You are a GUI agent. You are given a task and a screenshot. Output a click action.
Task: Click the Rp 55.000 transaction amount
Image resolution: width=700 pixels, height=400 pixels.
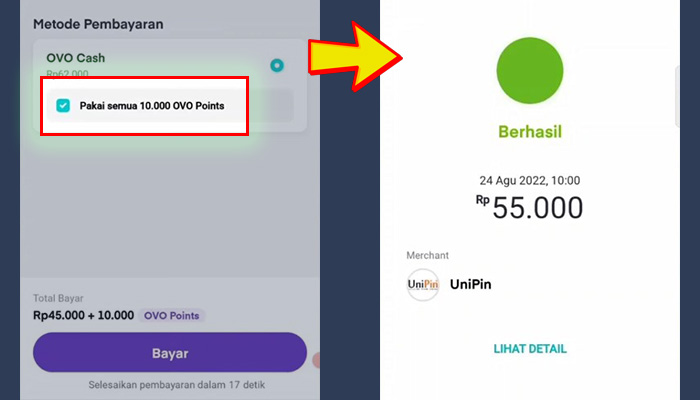pyautogui.click(x=529, y=208)
